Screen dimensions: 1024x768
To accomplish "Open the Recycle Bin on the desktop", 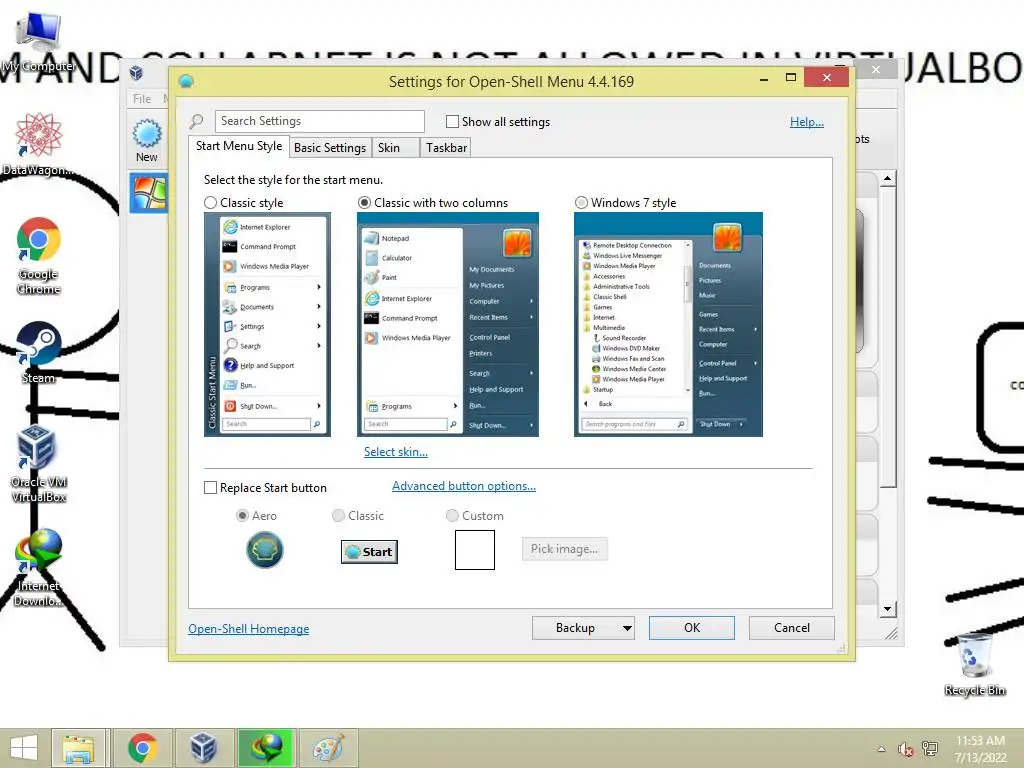I will (x=974, y=664).
